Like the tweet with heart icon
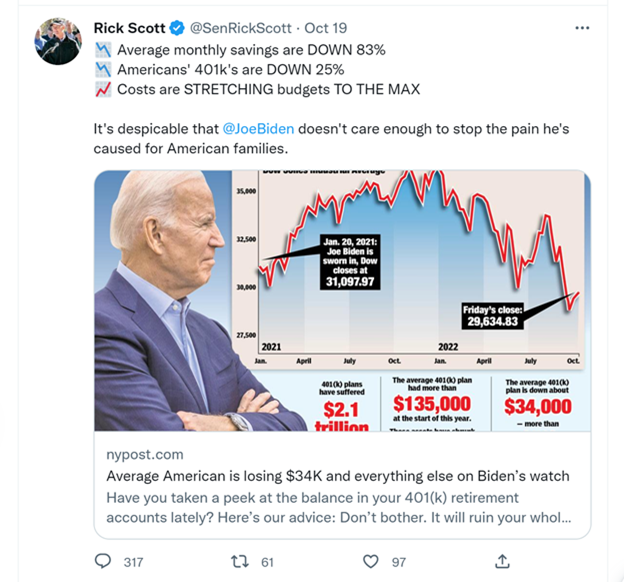This screenshot has height=582, width=624. (x=371, y=561)
